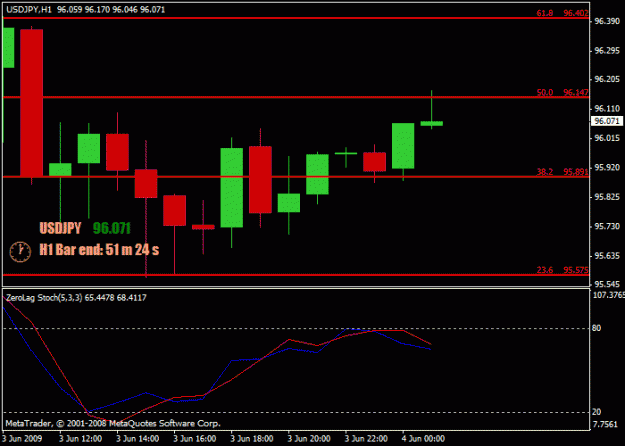Viewport: 625px width, 446px height.
Task: Click the 20 level label on the stochastic scale
Action: pyautogui.click(x=597, y=412)
